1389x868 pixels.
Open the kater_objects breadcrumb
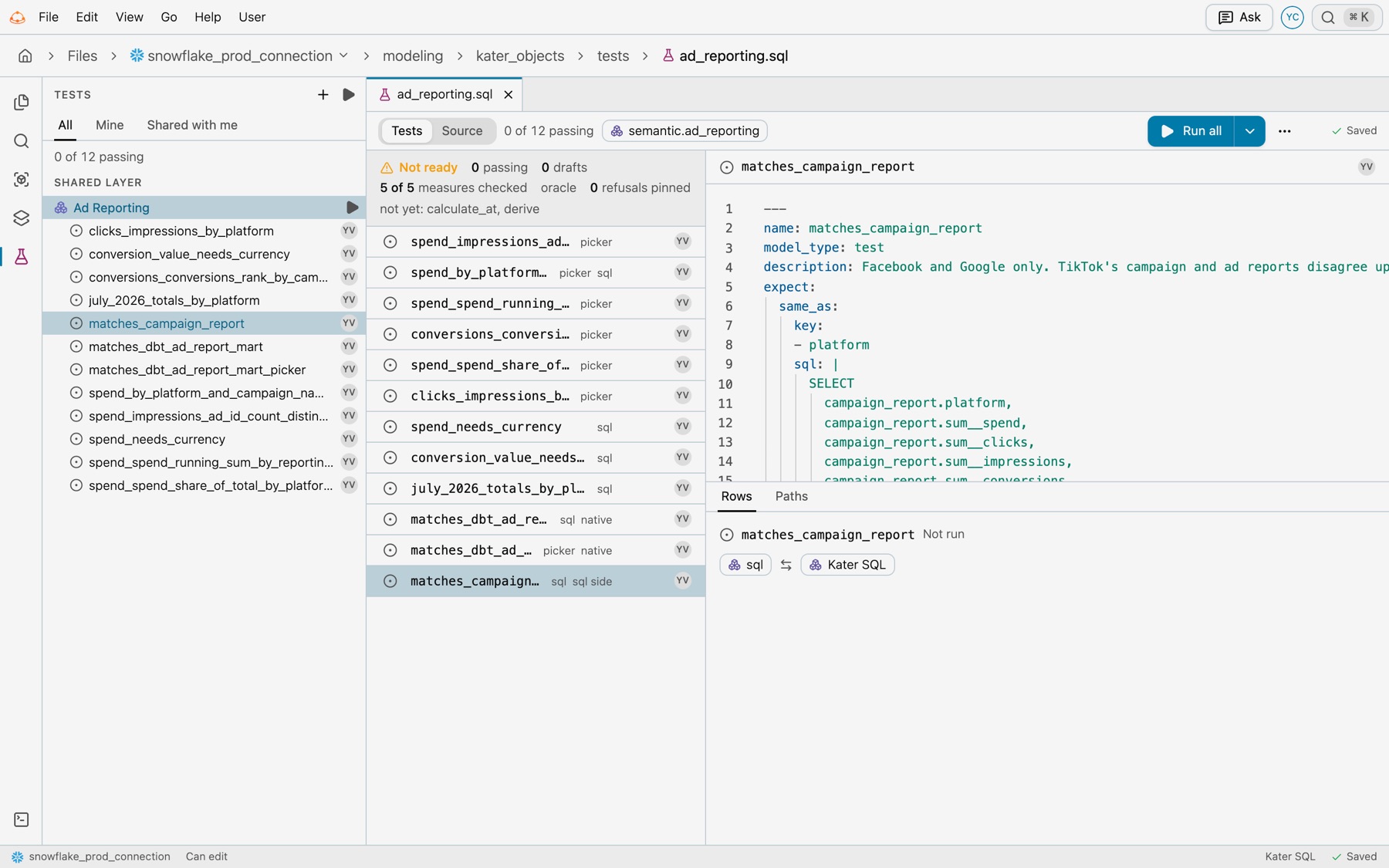[519, 56]
